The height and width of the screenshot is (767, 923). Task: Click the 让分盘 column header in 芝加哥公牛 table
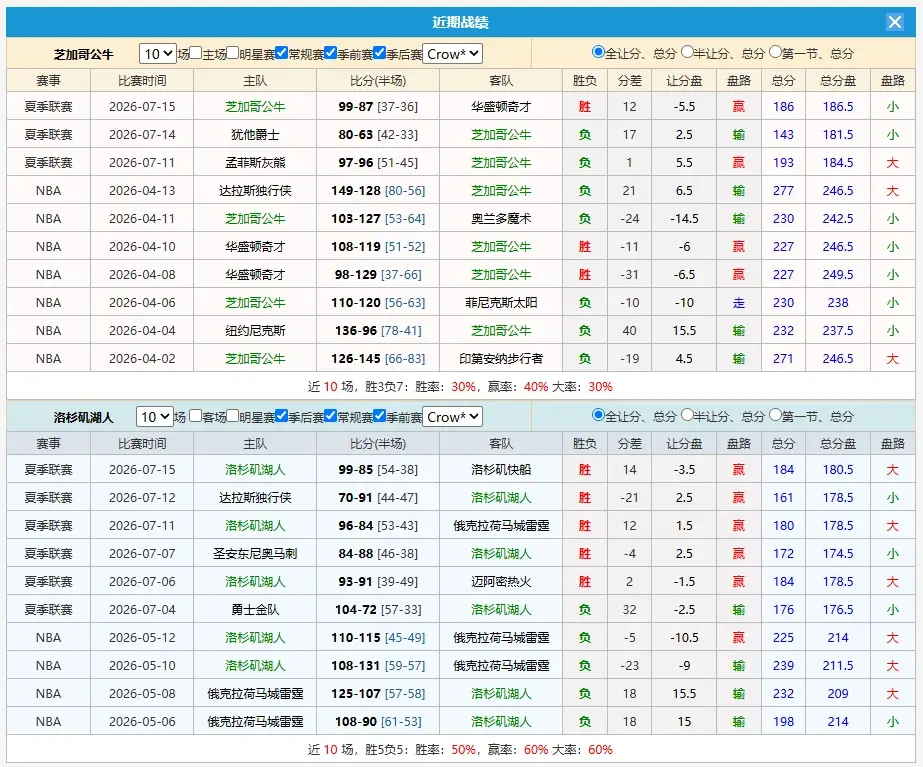(684, 81)
